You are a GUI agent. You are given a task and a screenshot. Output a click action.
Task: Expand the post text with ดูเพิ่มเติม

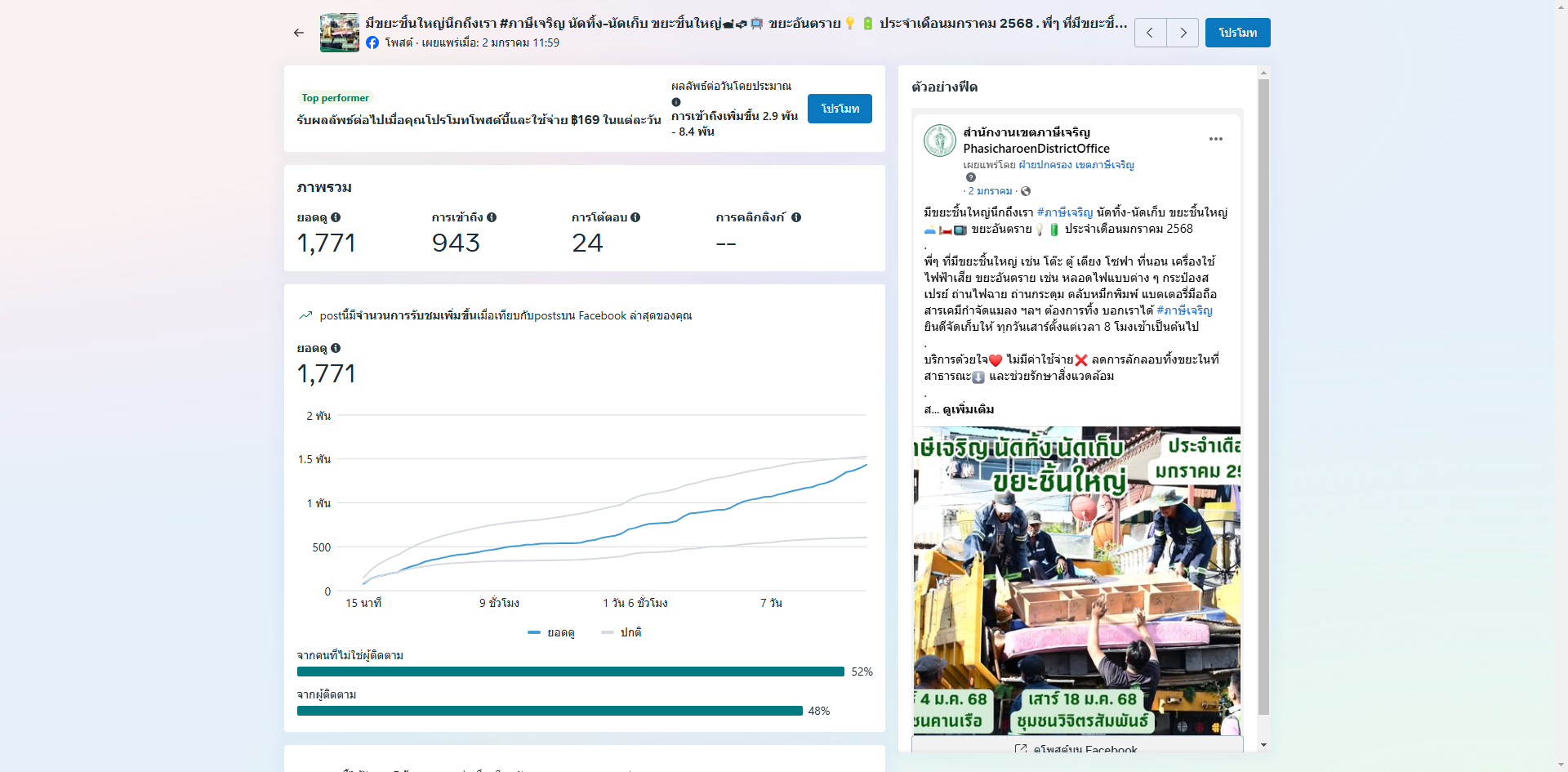[x=969, y=409]
